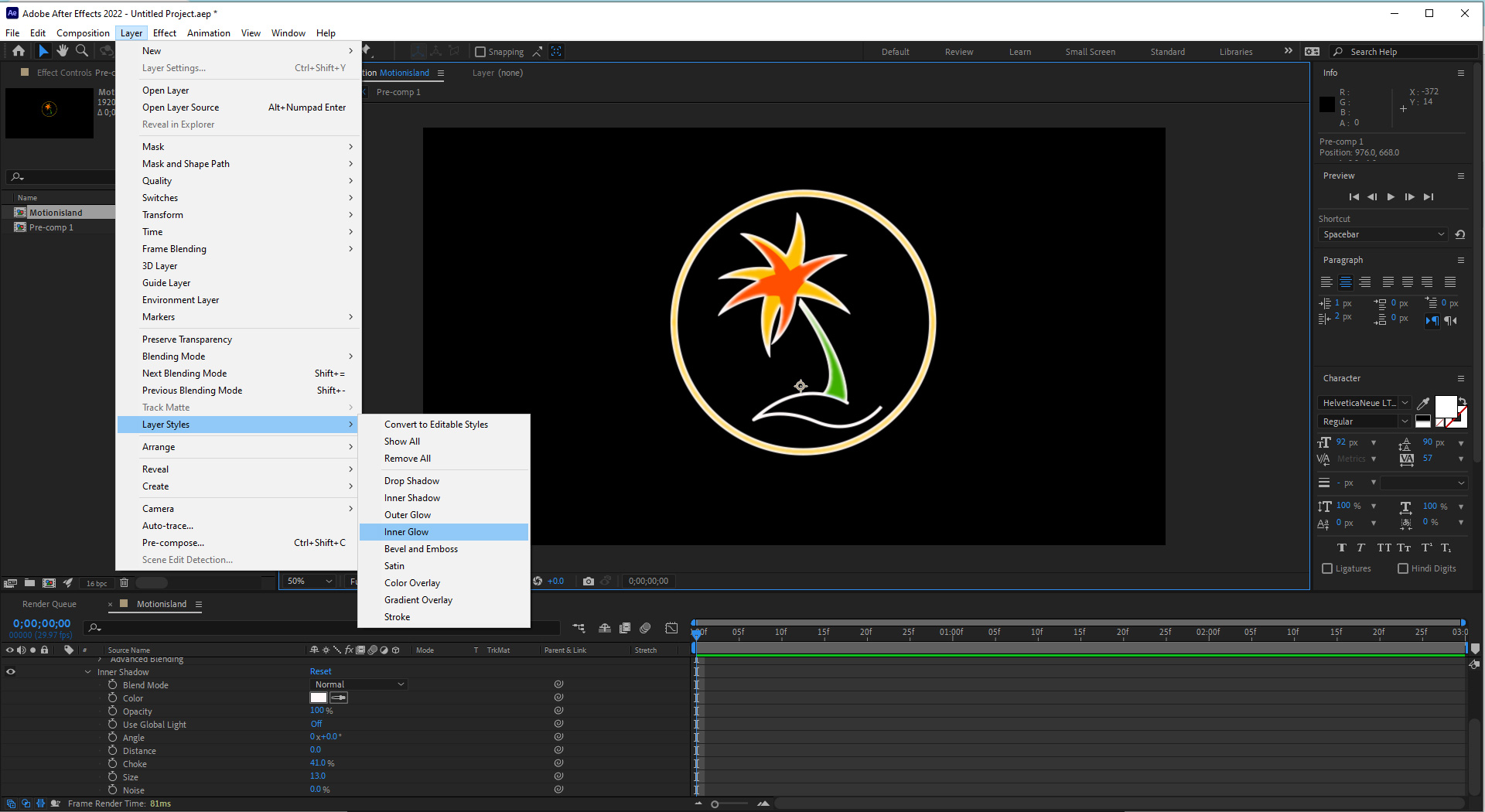This screenshot has width=1485, height=812.
Task: Go to the Home screen icon
Action: [19, 51]
